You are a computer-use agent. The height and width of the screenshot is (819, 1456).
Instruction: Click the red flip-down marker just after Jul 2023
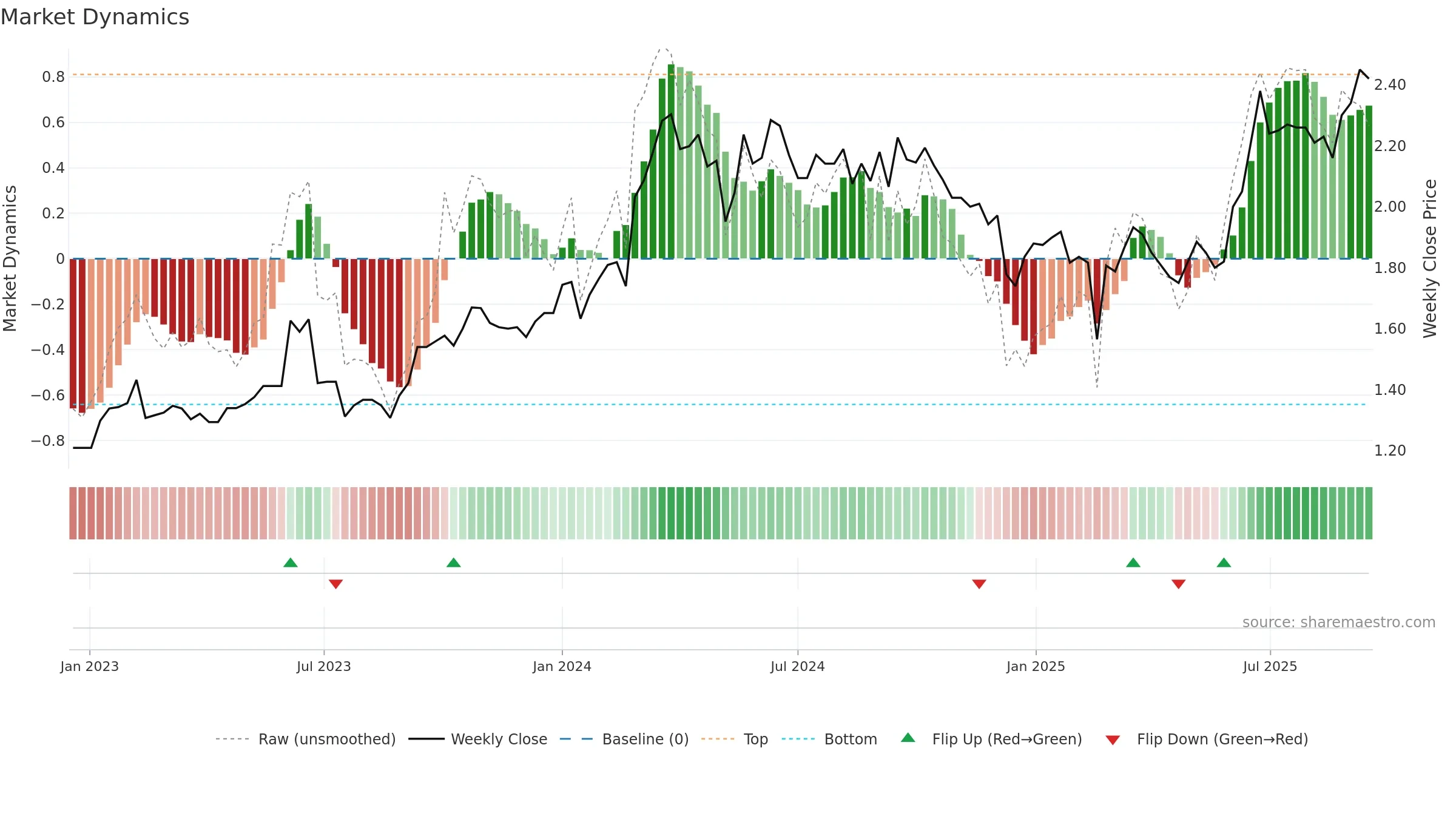click(335, 584)
